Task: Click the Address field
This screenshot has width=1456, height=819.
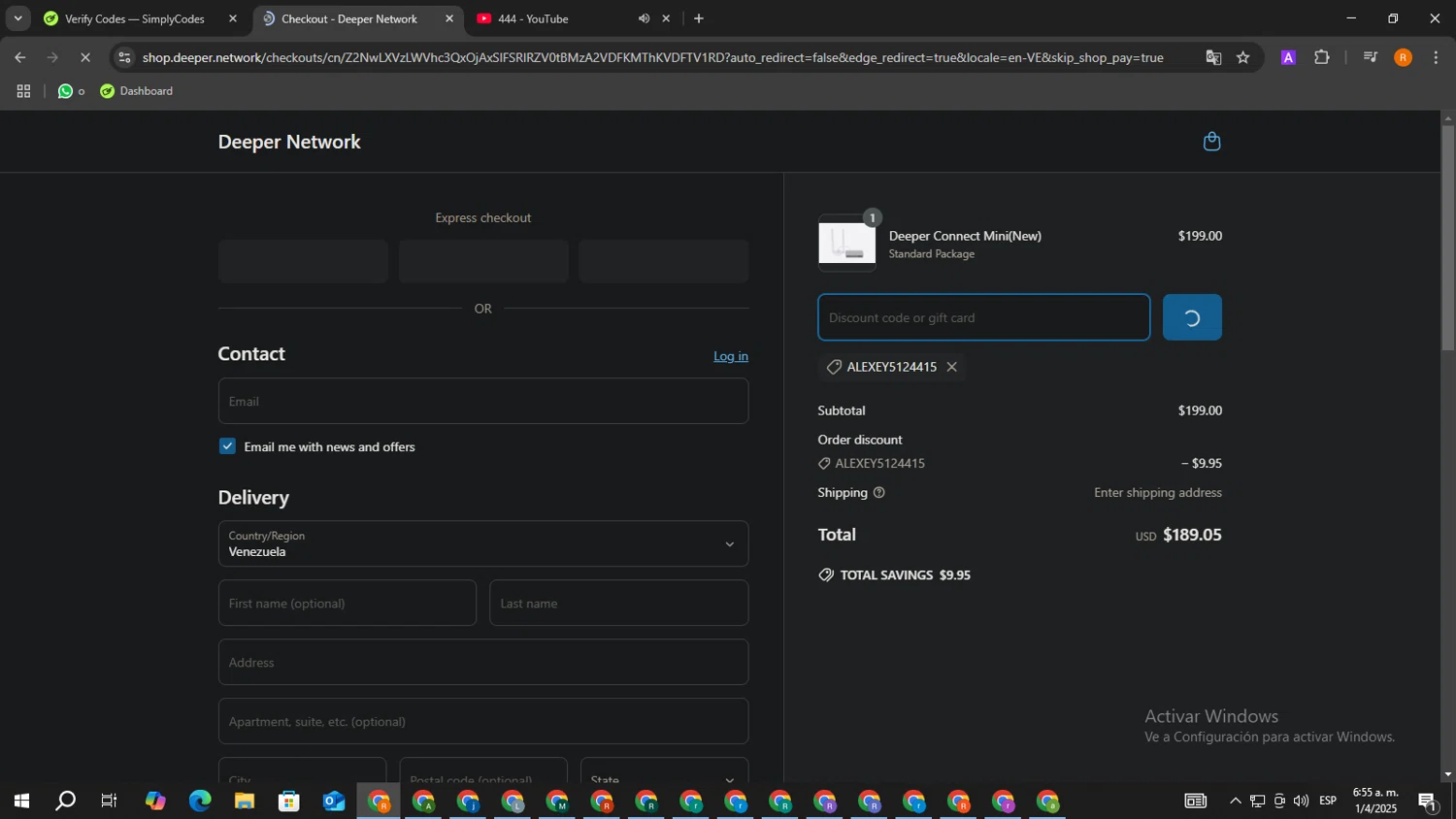Action: (483, 662)
